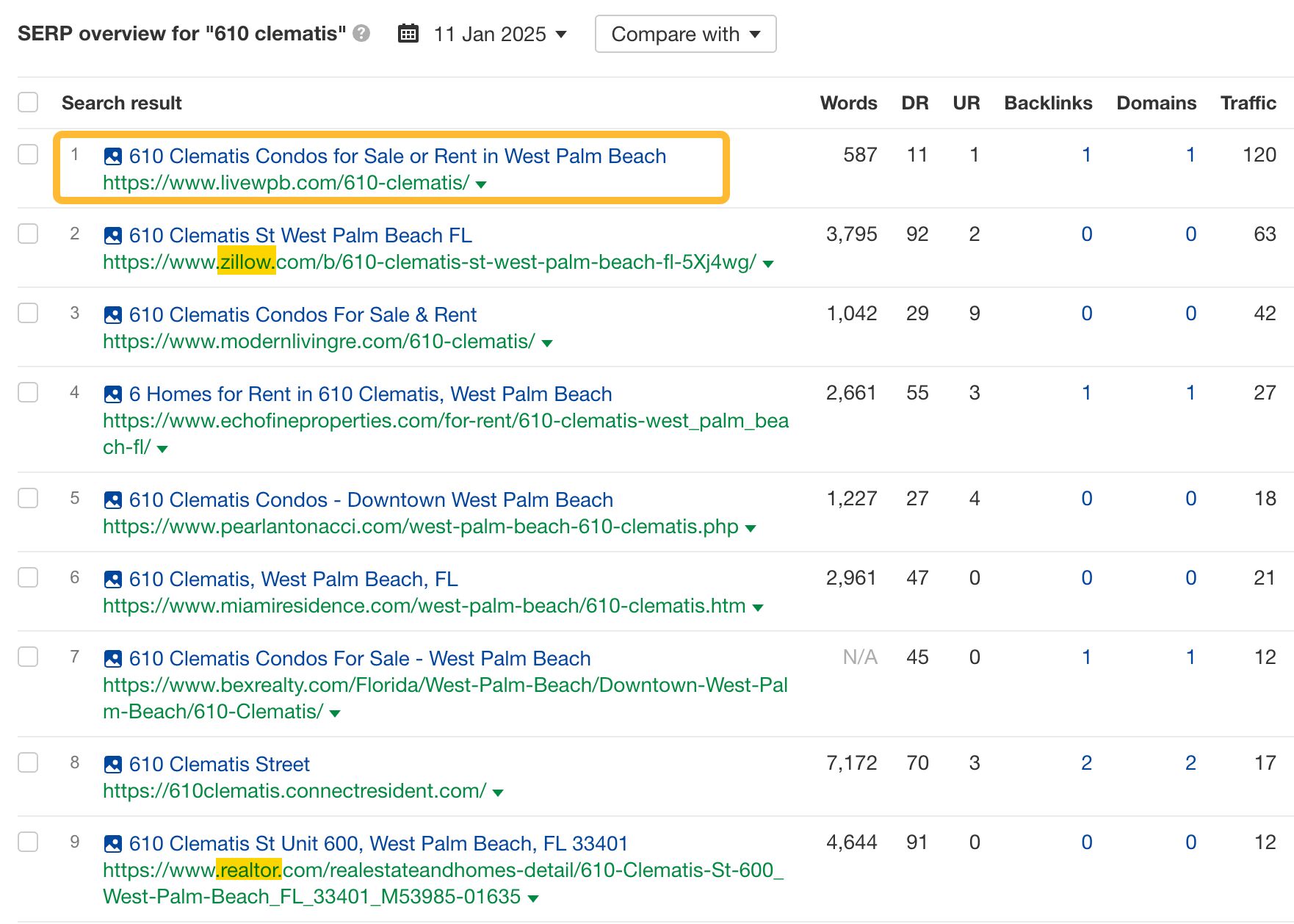
Task: Open the 610 Clematis Condos For Sale & Rent result
Action: point(302,314)
